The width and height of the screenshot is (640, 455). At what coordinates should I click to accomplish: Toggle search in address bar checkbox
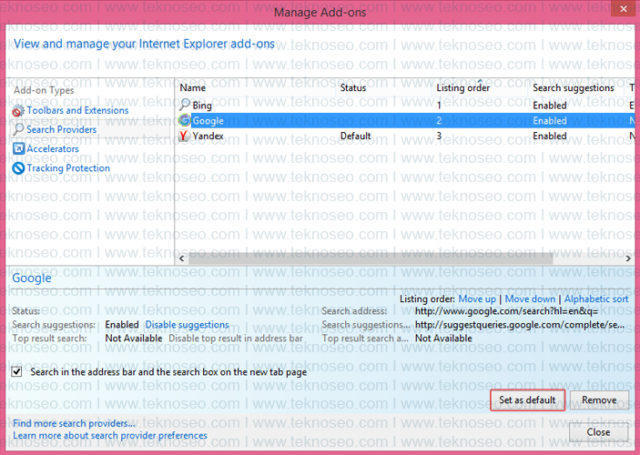[17, 371]
